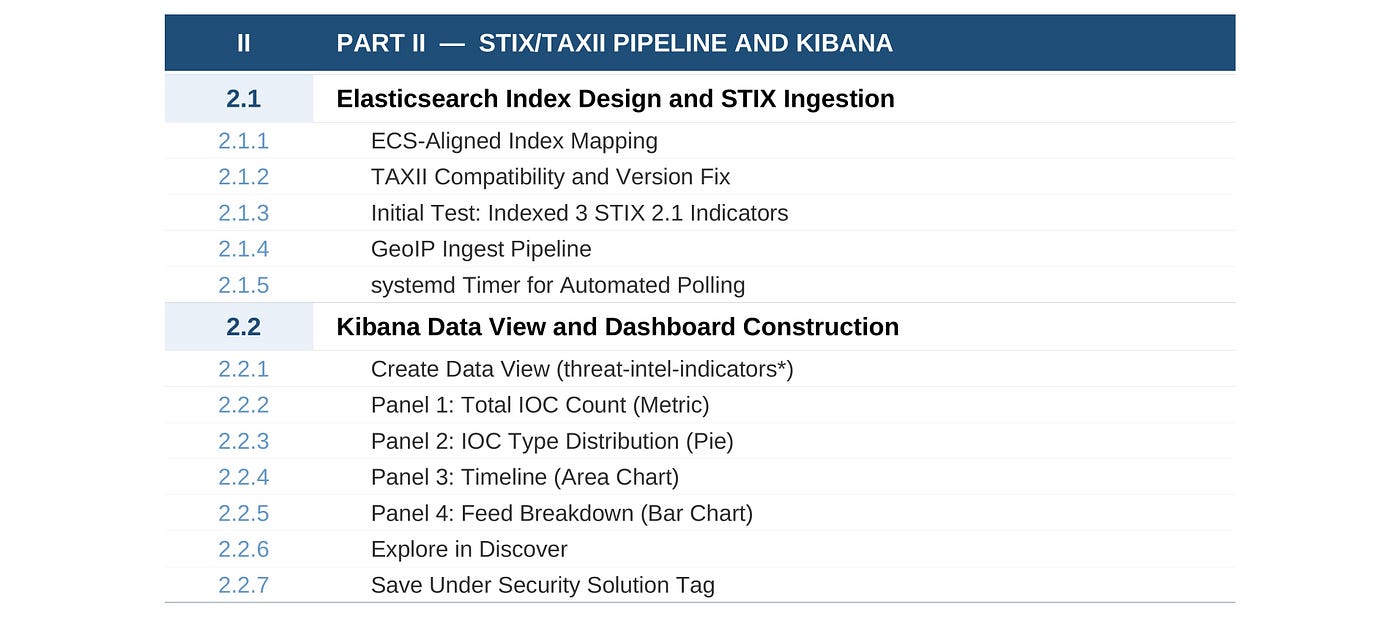Open the ECS-Aligned Index Mapping entry
Viewport: 1400px width, 617px height.
coord(514,141)
